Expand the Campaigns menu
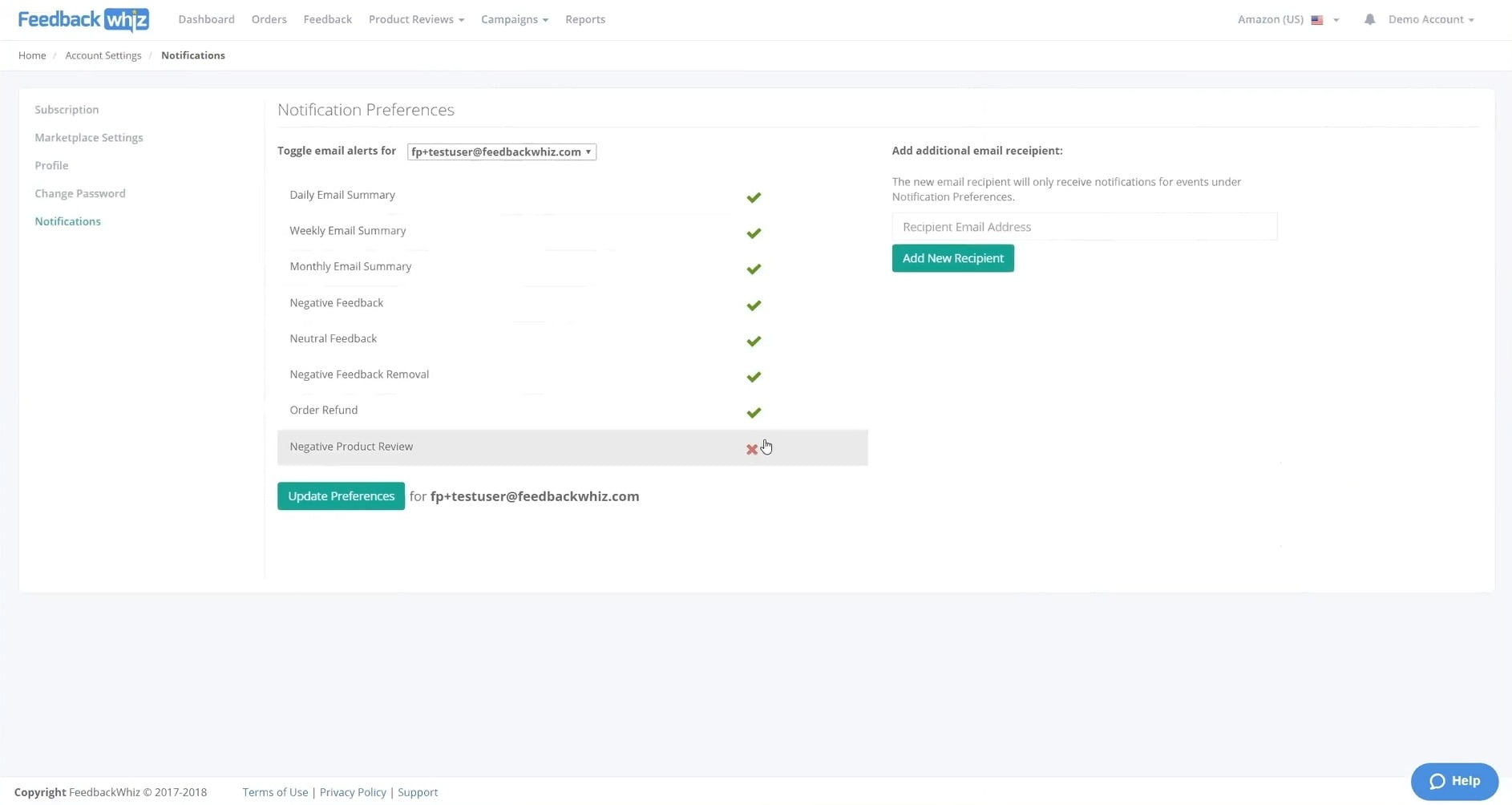 coord(515,19)
